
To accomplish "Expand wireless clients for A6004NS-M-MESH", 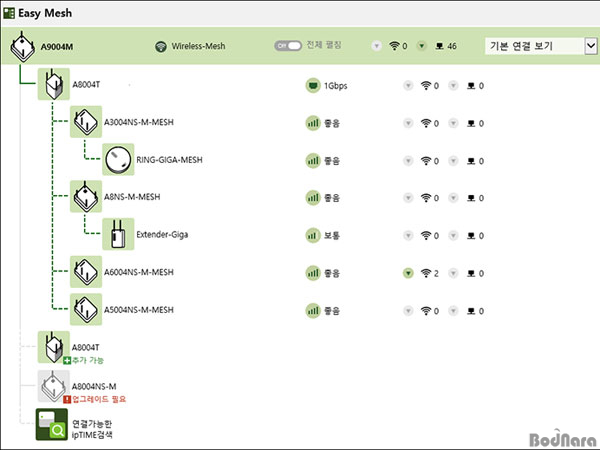I will coord(408,273).
